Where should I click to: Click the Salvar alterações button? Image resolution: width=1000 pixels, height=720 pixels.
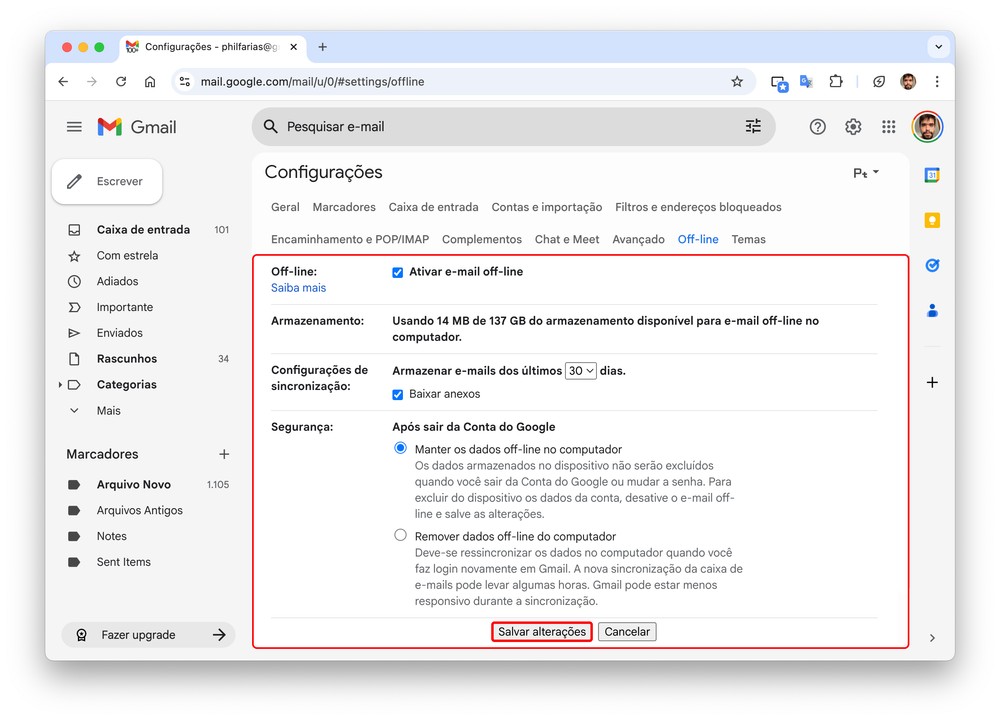pyautogui.click(x=542, y=632)
